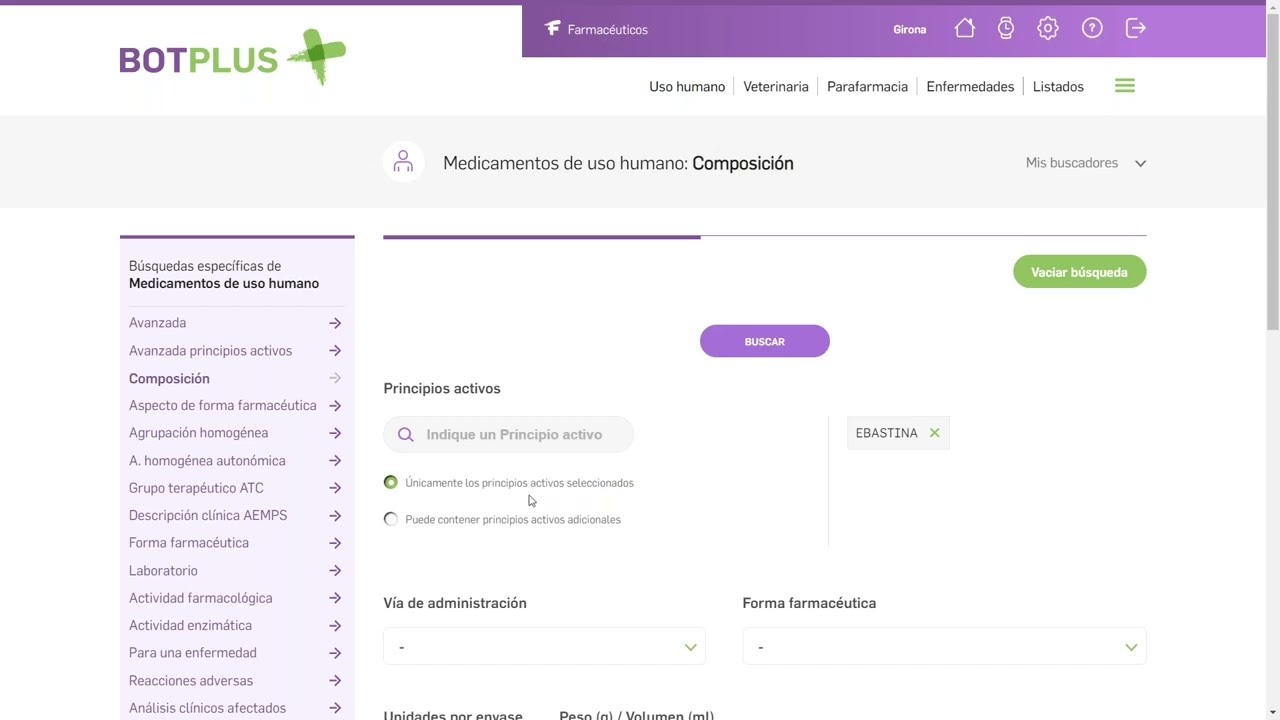This screenshot has height=720, width=1280.
Task: Click the logout exit icon
Action: click(x=1136, y=29)
